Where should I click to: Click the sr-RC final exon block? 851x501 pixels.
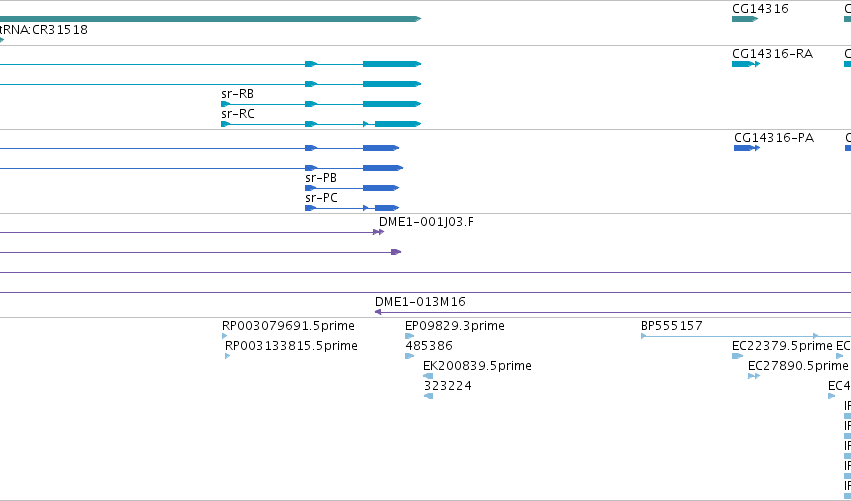click(x=398, y=124)
